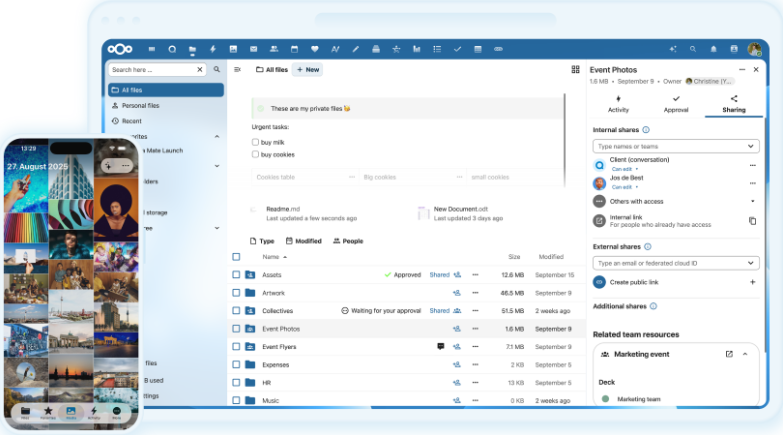This screenshot has height=435, width=783.
Task: Open the Talk app icon in top bar
Action: (x=172, y=49)
